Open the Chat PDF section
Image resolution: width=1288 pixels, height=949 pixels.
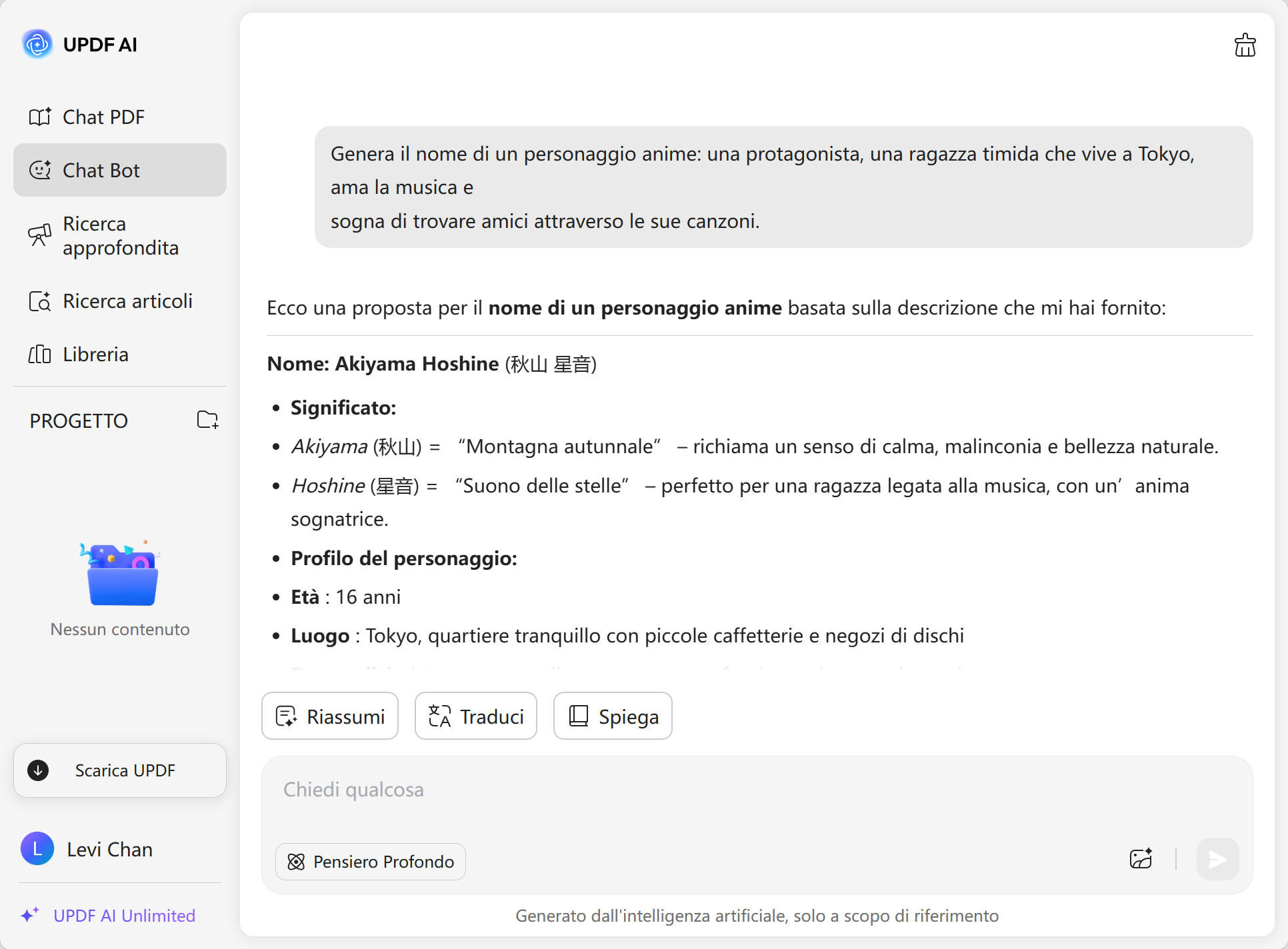pos(103,117)
